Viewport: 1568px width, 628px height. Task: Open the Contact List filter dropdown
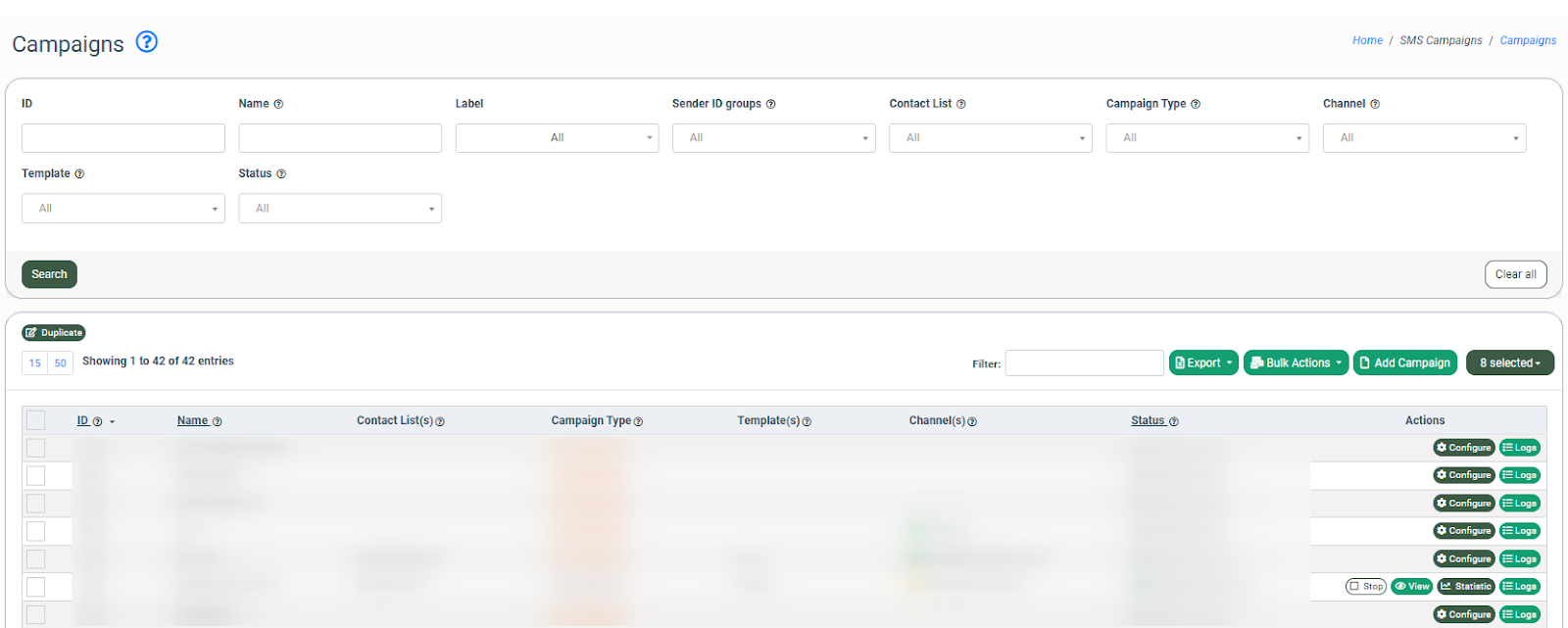[x=990, y=138]
